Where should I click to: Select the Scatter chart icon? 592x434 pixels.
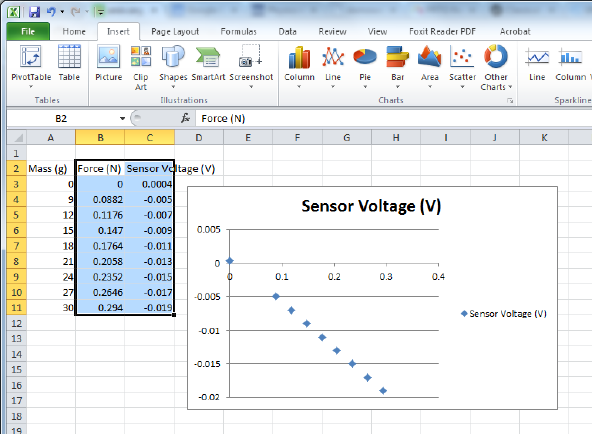click(462, 67)
